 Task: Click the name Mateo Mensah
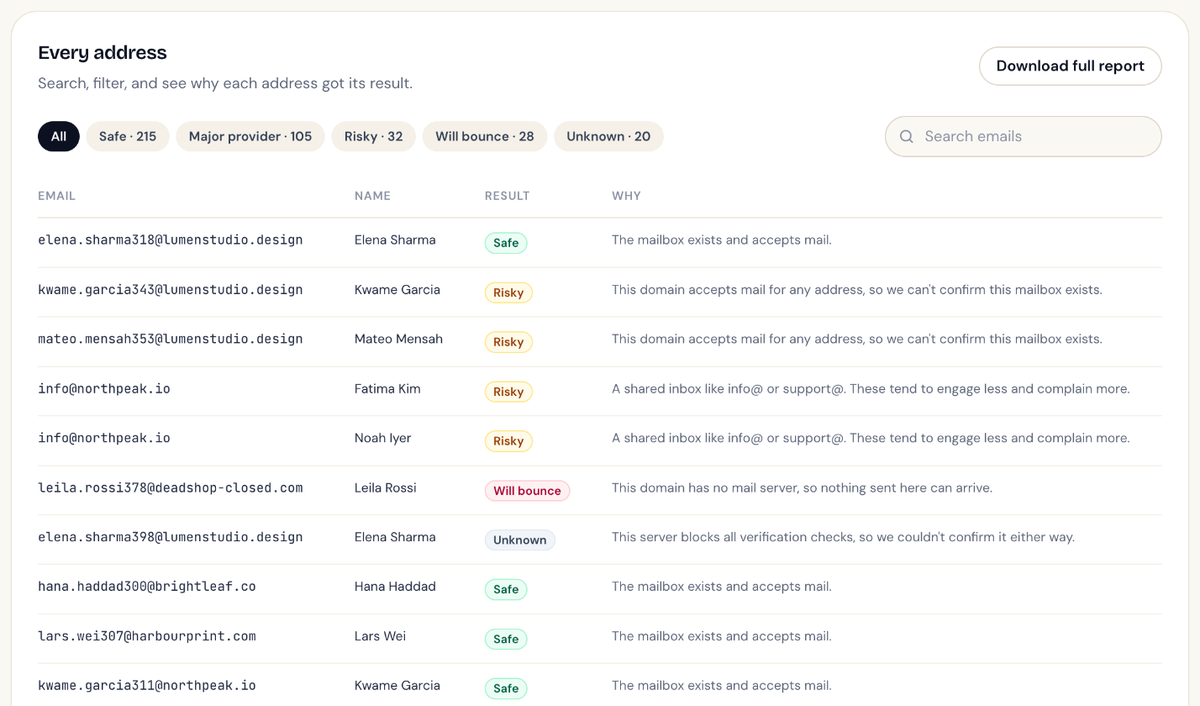[398, 339]
